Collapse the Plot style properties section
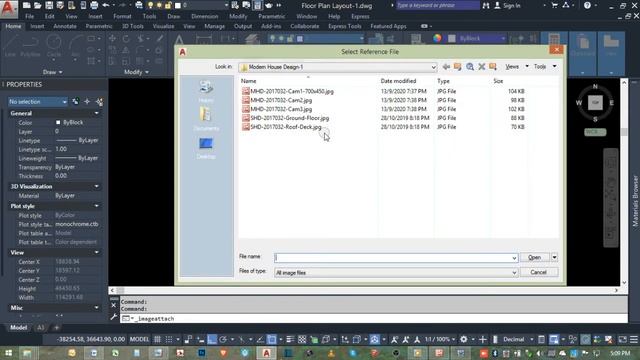The width and height of the screenshot is (640, 360). pos(96,206)
